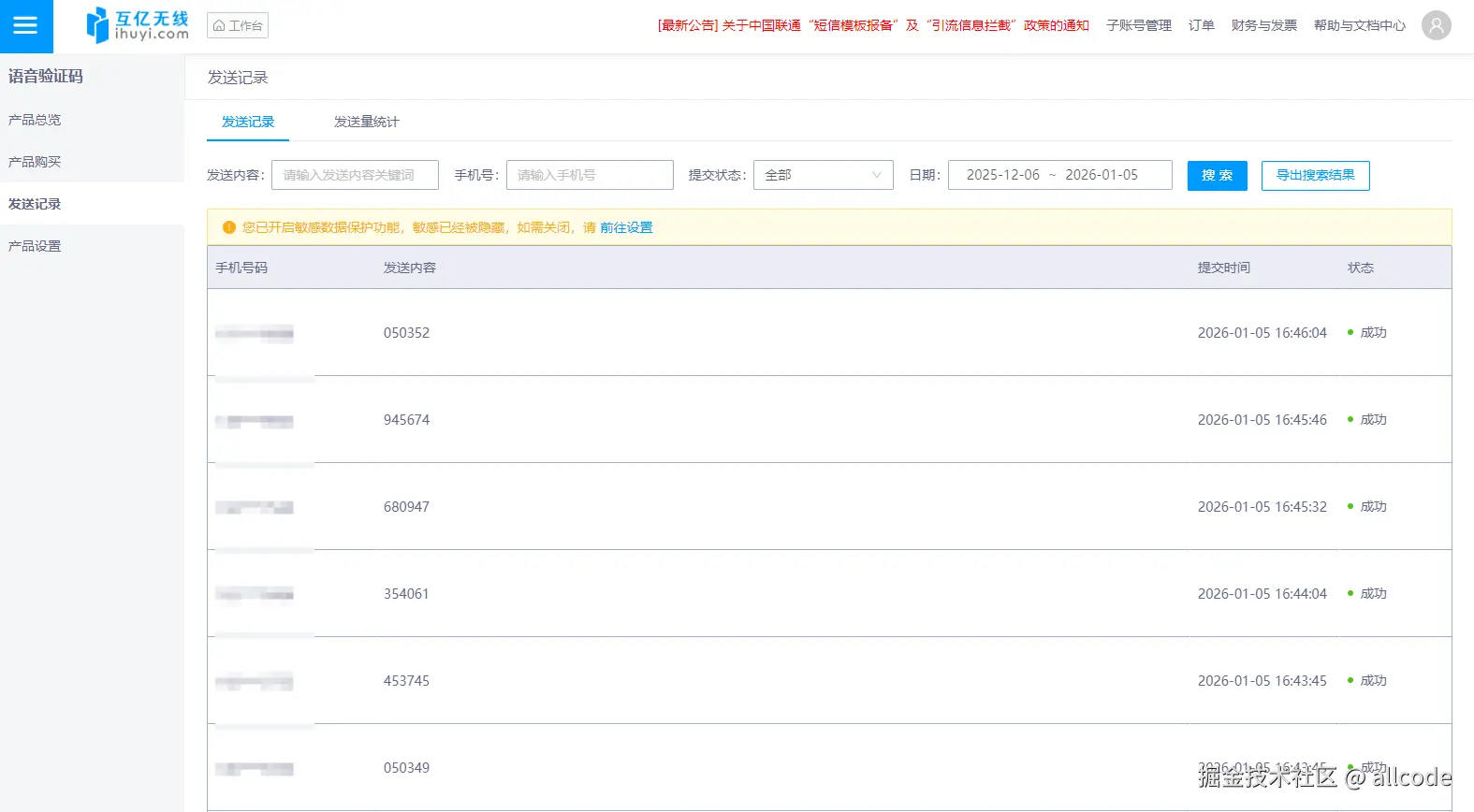The width and height of the screenshot is (1474, 812).
Task: Select content code 680947
Action: [x=406, y=507]
